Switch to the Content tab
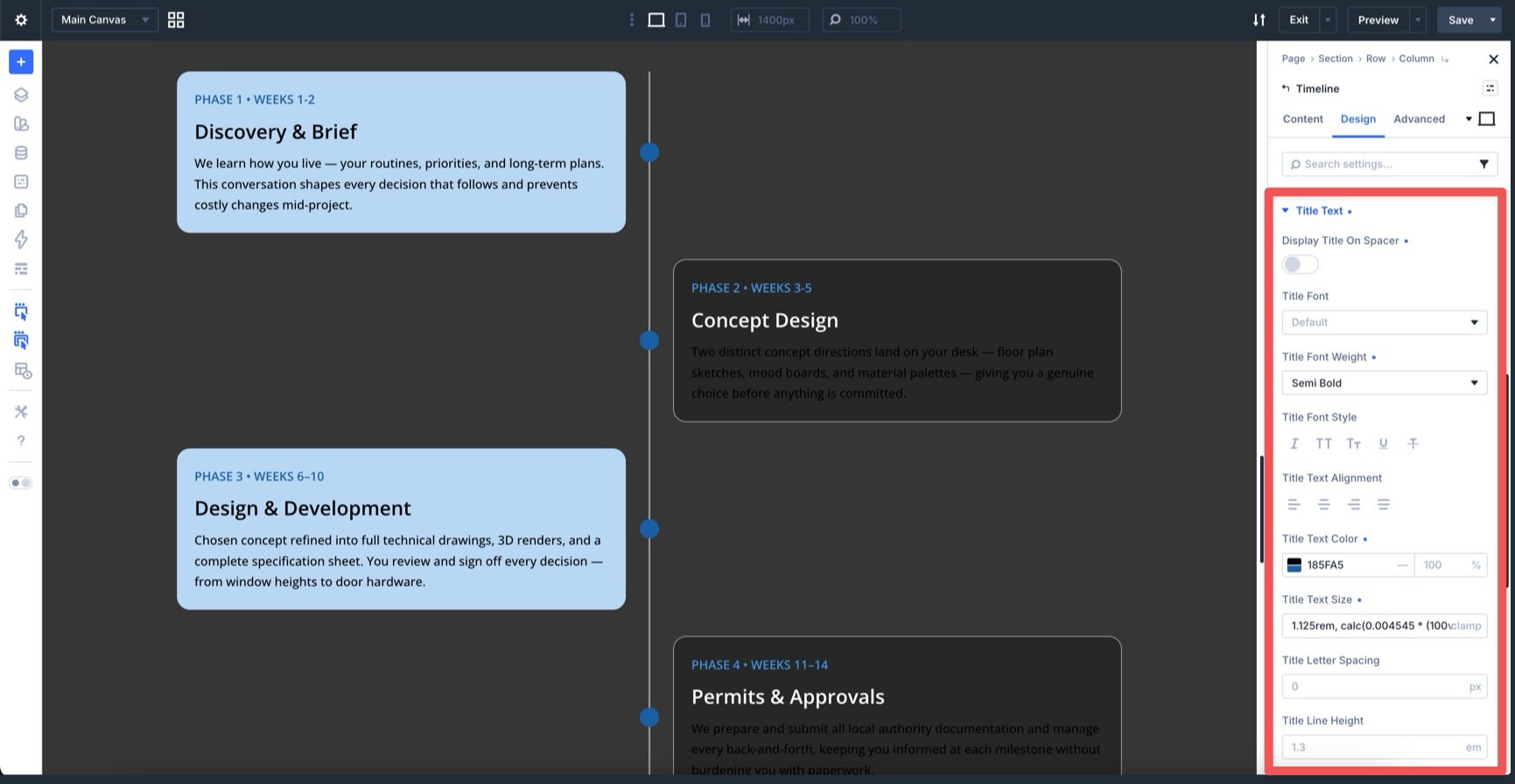1515x784 pixels. point(1302,119)
